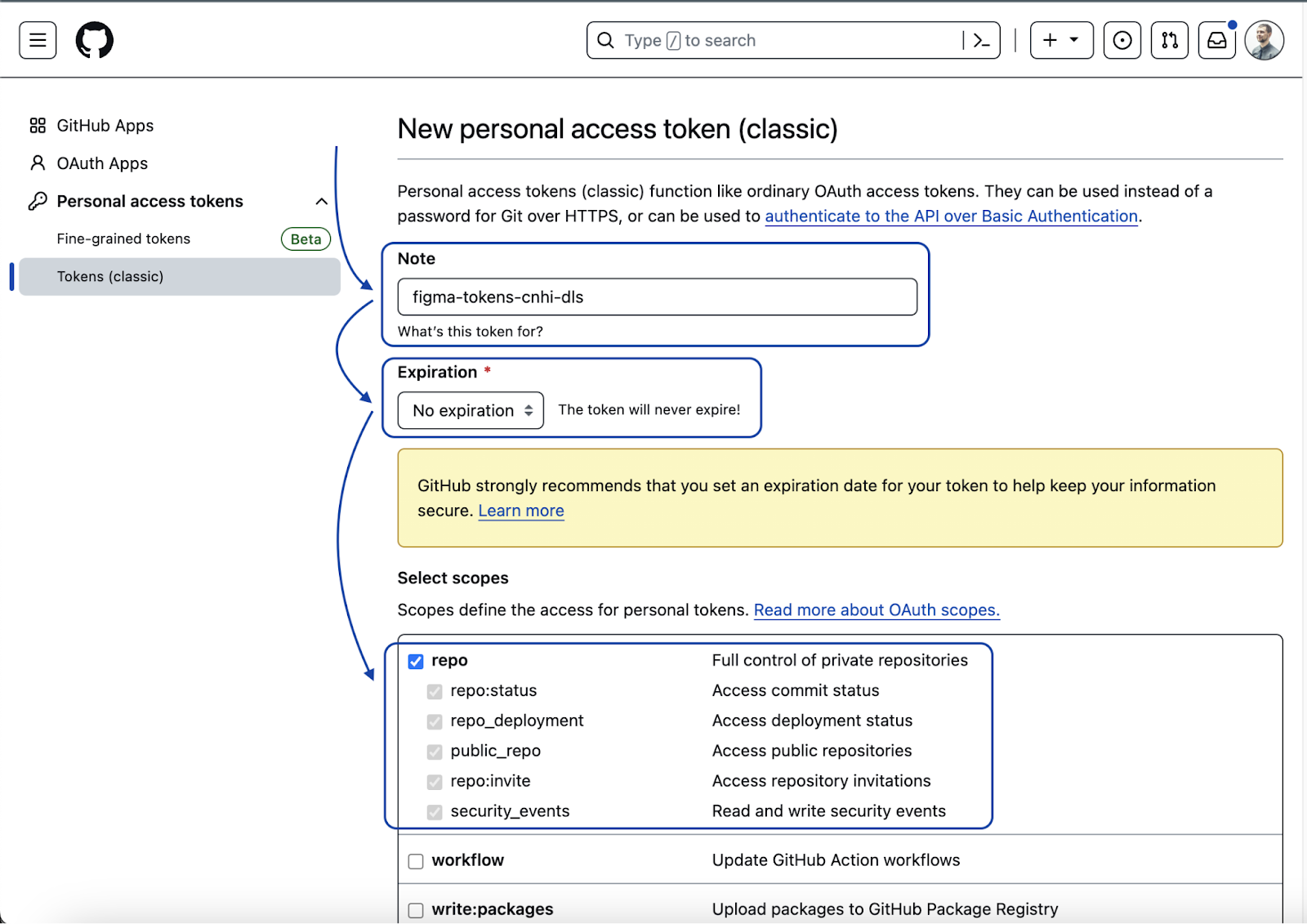Viewport: 1307px width, 924px height.
Task: Click 'Read and write security events' description
Action: pos(829,811)
